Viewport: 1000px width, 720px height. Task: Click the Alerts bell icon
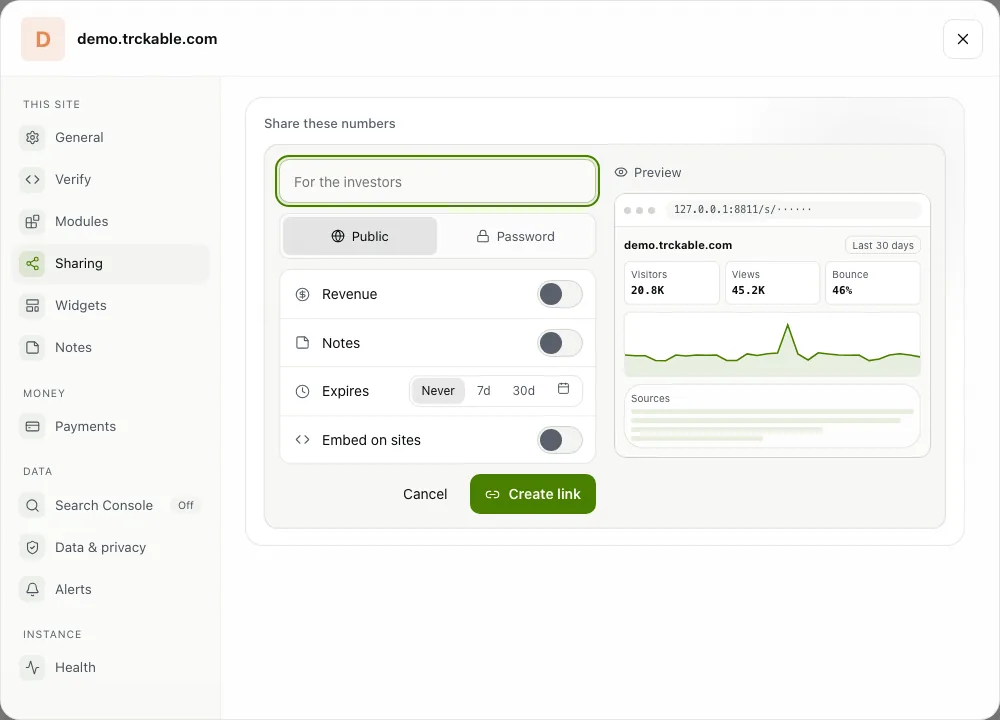(x=33, y=590)
